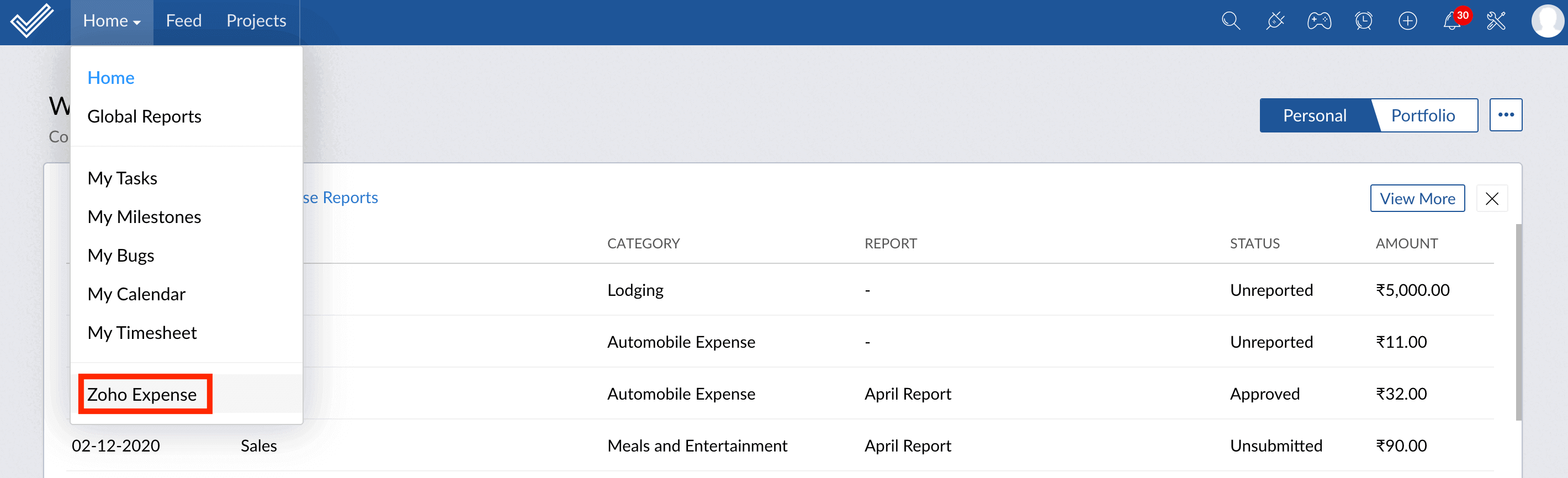The image size is (1568, 478).
Task: Open the three-dot more options menu
Action: click(x=1505, y=115)
